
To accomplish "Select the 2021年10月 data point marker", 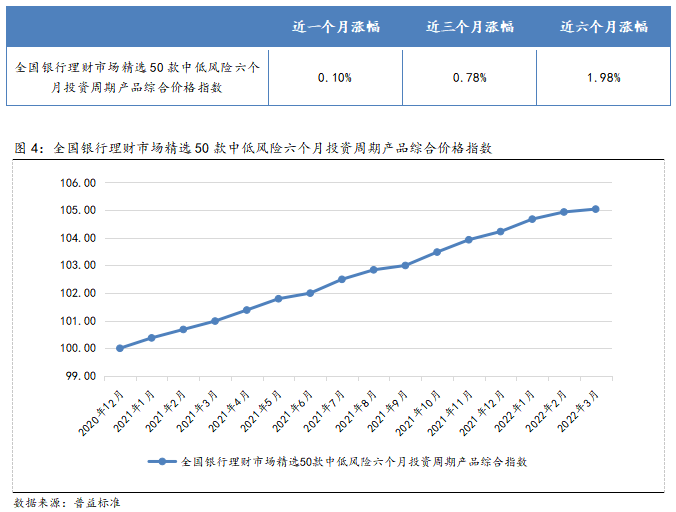I will (x=437, y=252).
